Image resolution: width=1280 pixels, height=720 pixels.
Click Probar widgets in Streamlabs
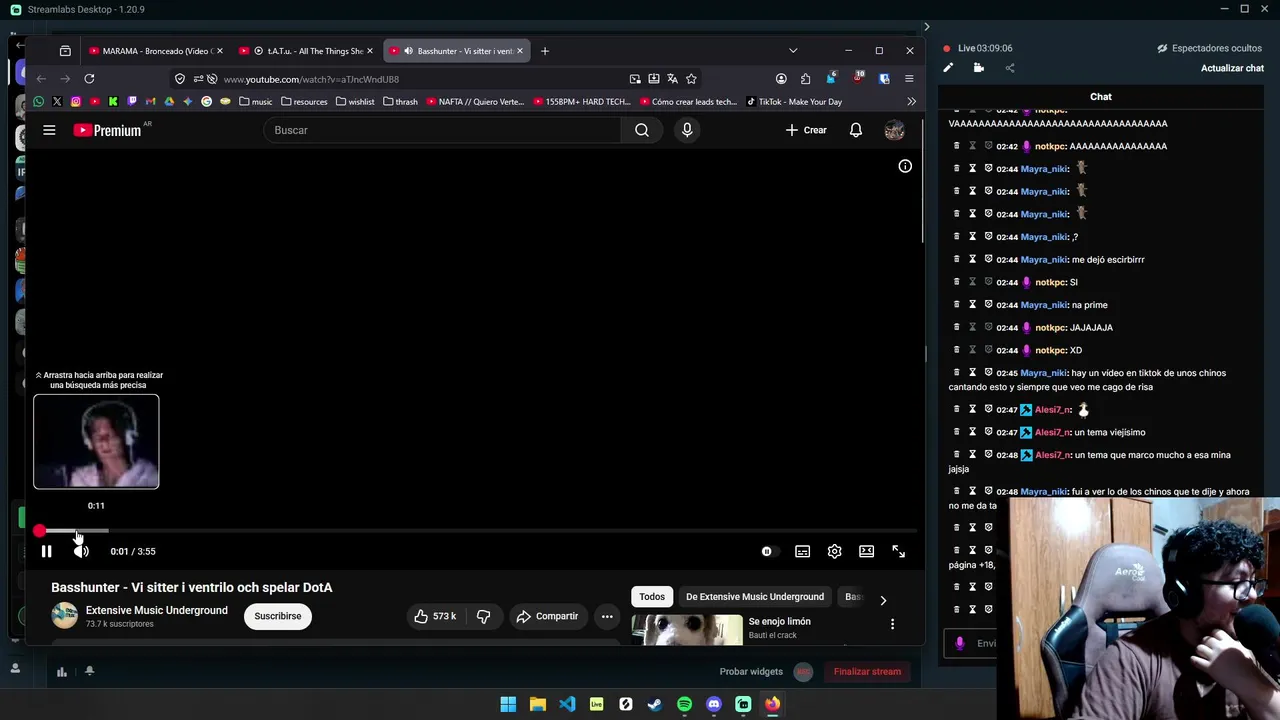pyautogui.click(x=750, y=672)
